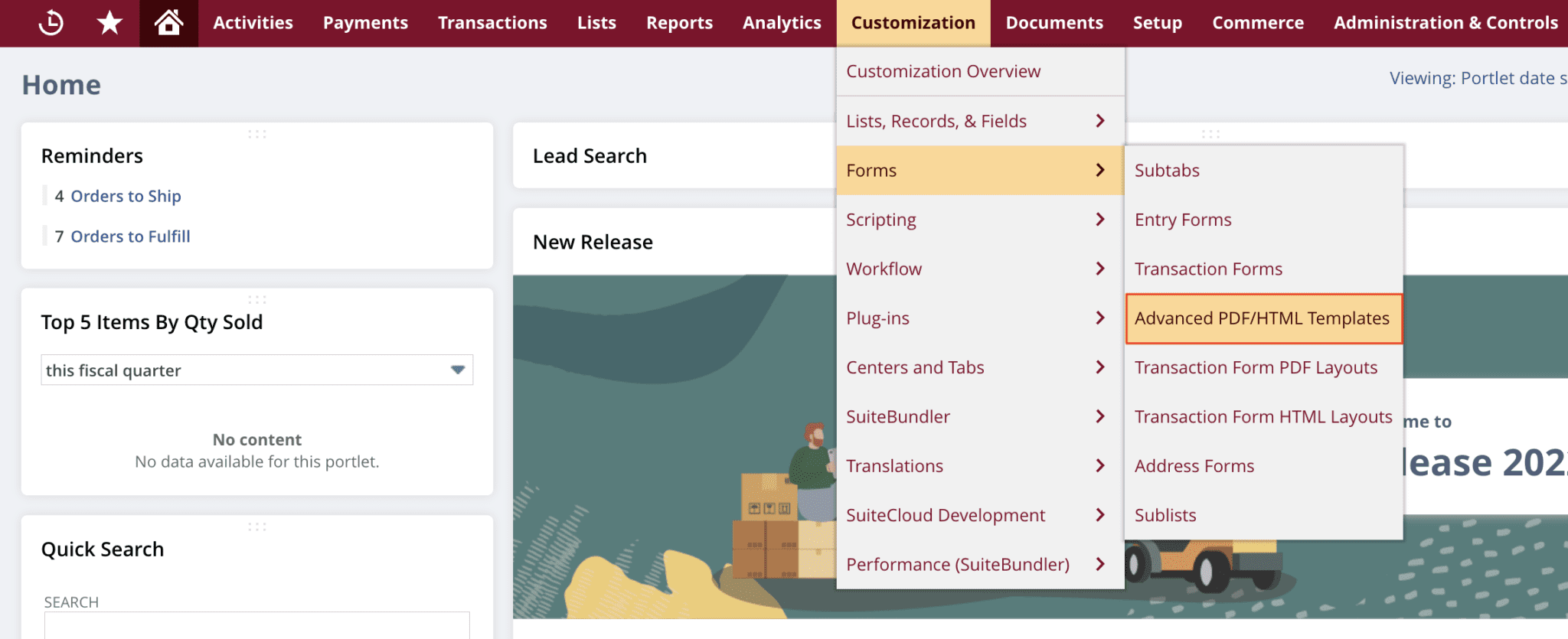Click the Quick Search input field
This screenshot has height=639, width=1568.
click(256, 625)
